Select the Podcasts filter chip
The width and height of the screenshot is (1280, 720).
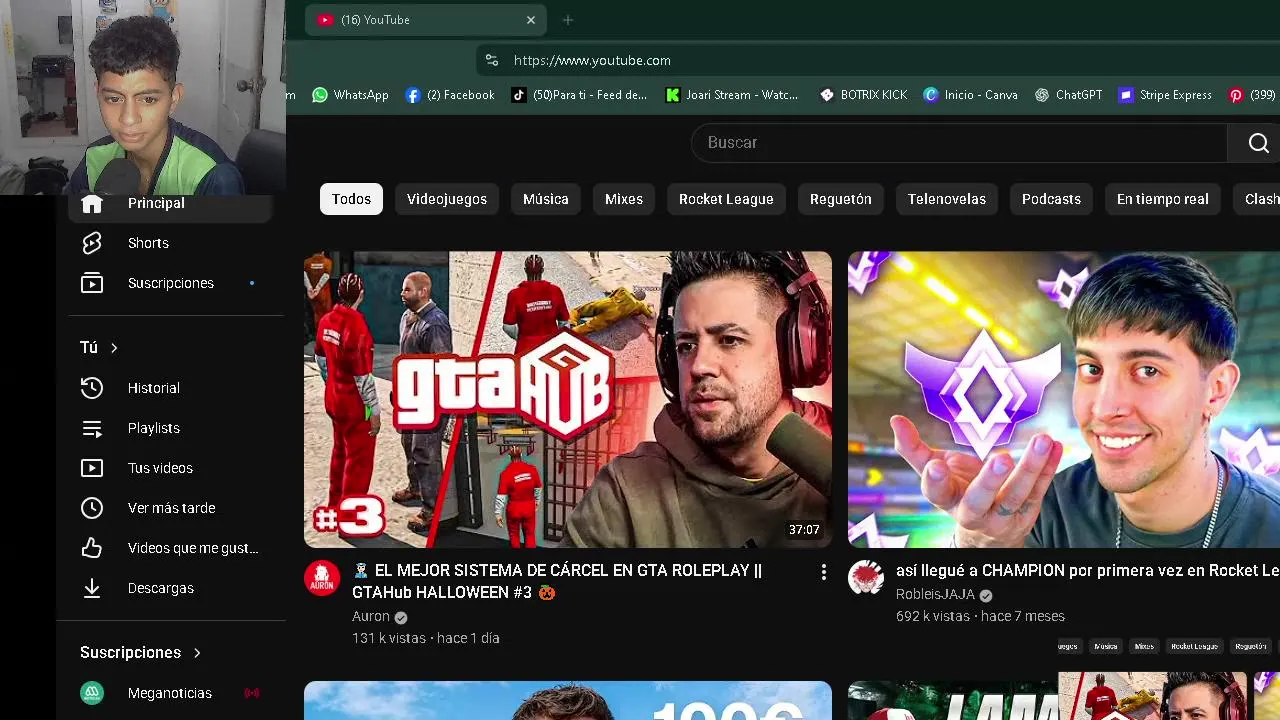click(1051, 199)
